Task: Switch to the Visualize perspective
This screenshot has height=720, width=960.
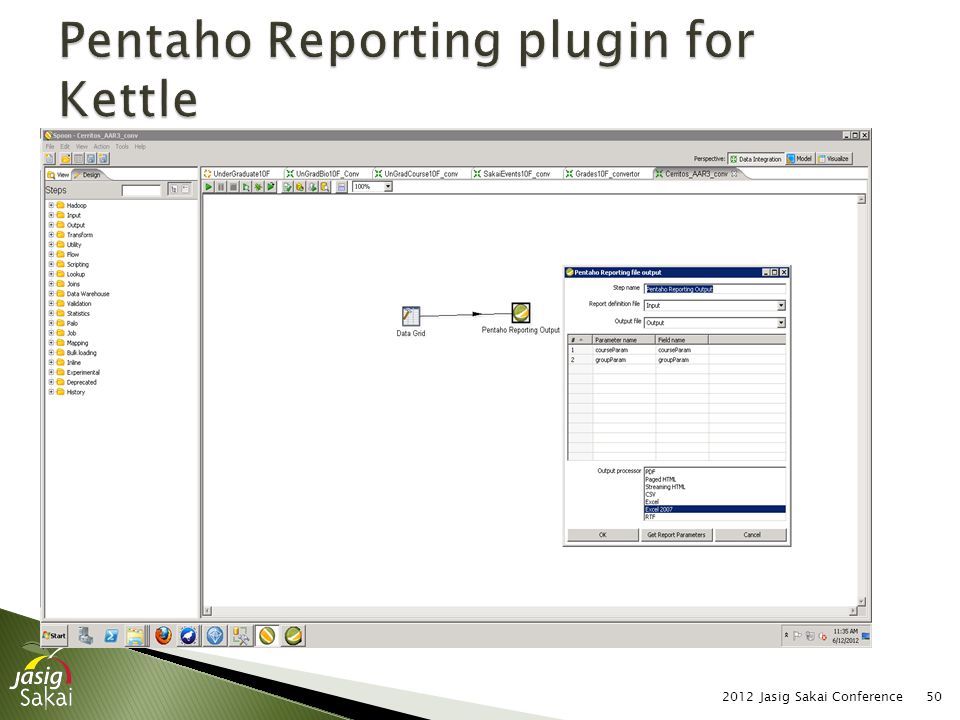Action: coord(833,159)
